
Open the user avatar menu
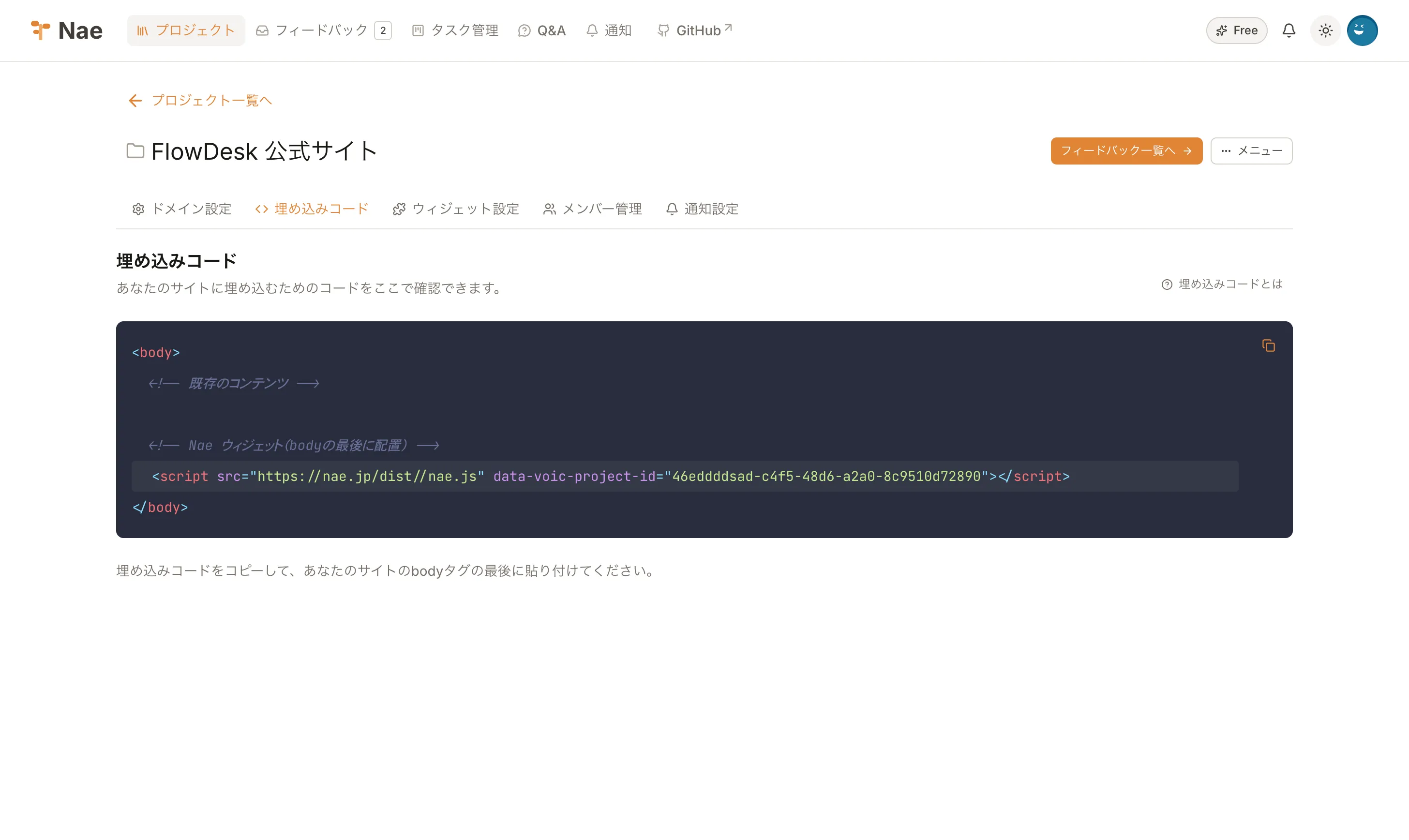(1362, 30)
